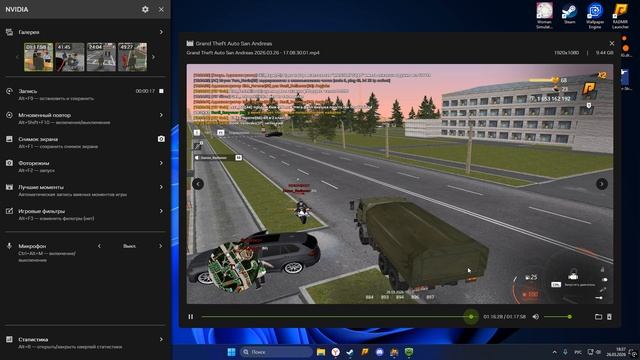Screen dimensions: 640x360
Task: Pause the video playback
Action: [191, 317]
